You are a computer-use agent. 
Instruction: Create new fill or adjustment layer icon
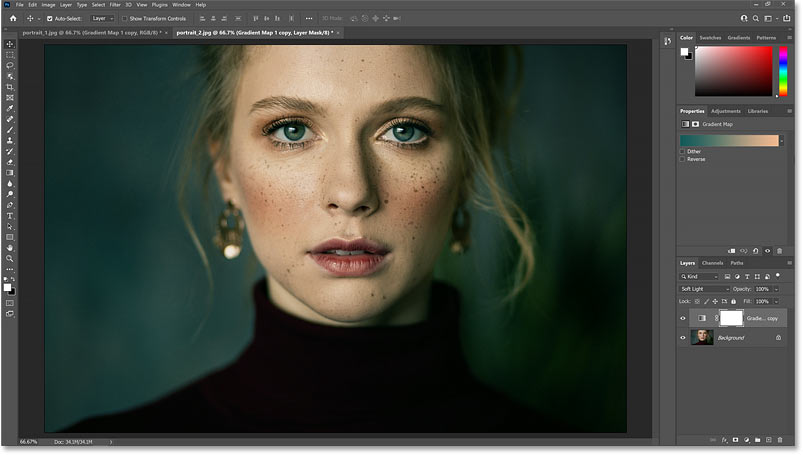(x=747, y=440)
